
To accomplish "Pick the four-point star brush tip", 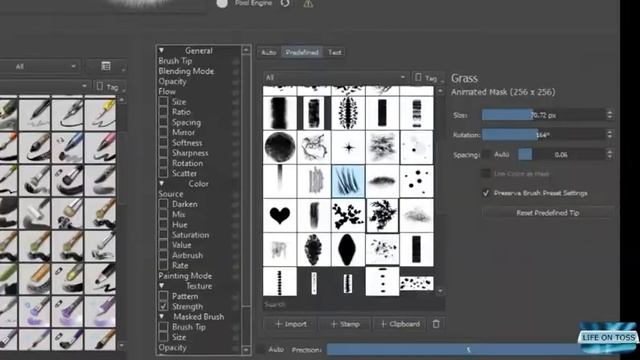I will 348,147.
